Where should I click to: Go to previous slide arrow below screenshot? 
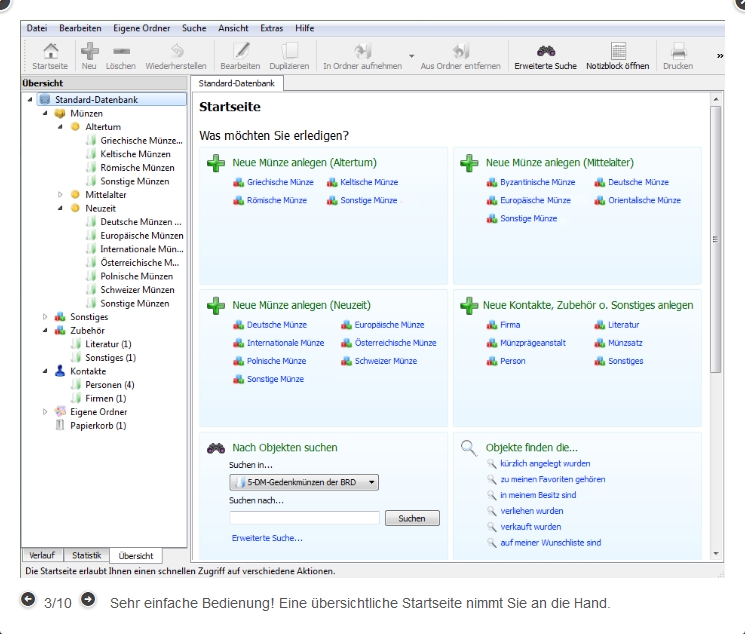(28, 600)
